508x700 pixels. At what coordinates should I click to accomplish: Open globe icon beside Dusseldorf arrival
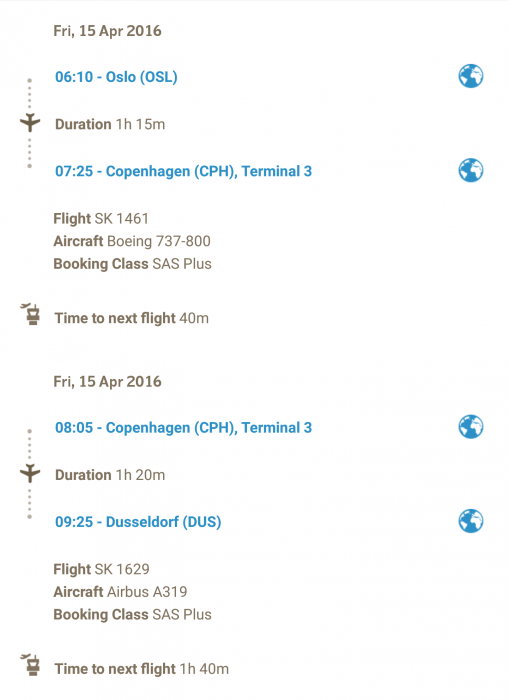471,521
